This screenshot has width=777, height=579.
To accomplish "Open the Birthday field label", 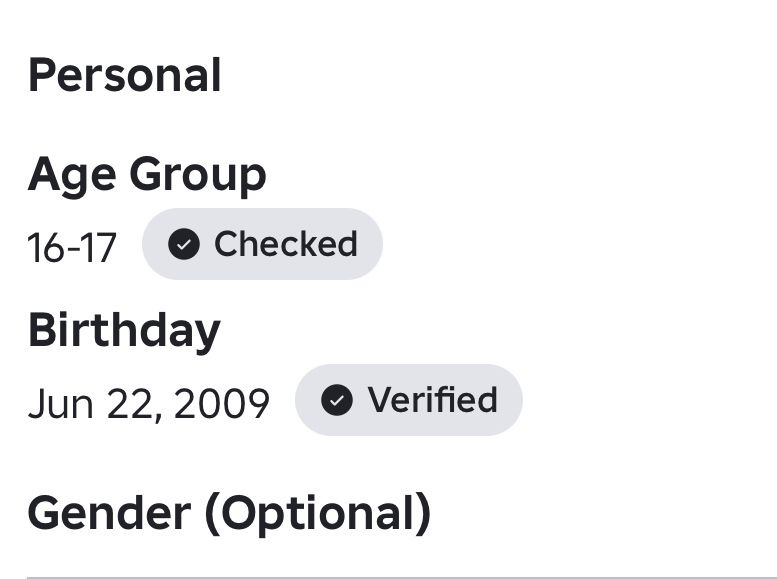I will [124, 331].
